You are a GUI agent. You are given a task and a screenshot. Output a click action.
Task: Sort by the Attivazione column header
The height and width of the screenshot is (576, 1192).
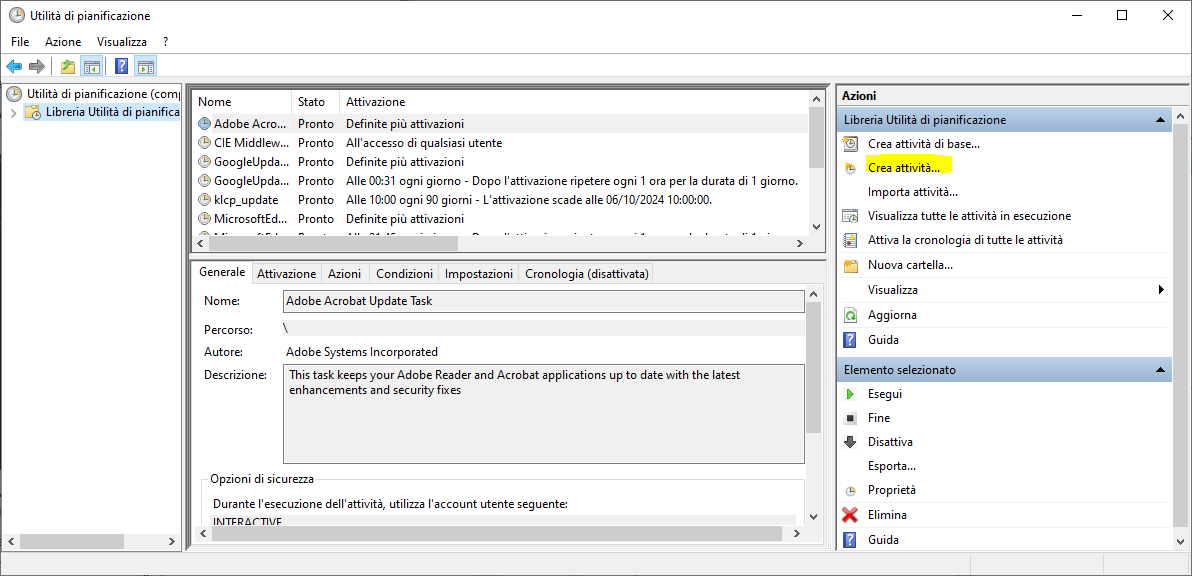click(x=574, y=102)
